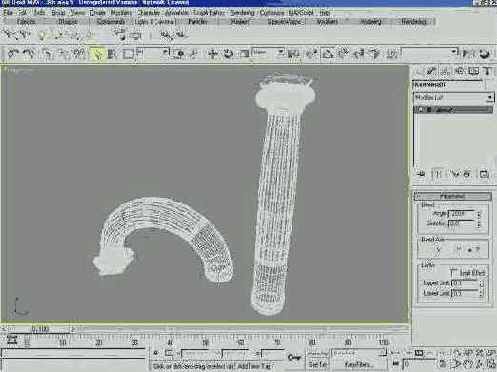Select the Bend entry in modifier stack
This screenshot has width=497, height=372.
point(453,110)
